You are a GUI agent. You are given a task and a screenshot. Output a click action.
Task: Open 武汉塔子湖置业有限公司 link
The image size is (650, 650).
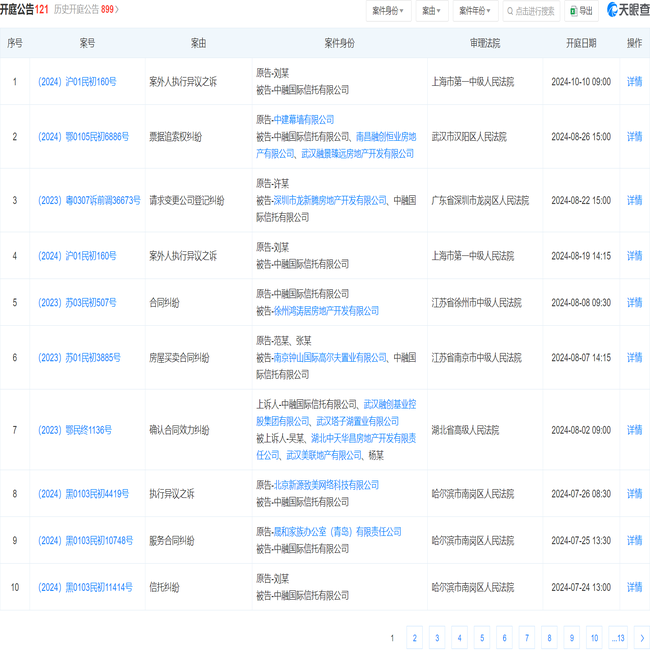(357, 422)
